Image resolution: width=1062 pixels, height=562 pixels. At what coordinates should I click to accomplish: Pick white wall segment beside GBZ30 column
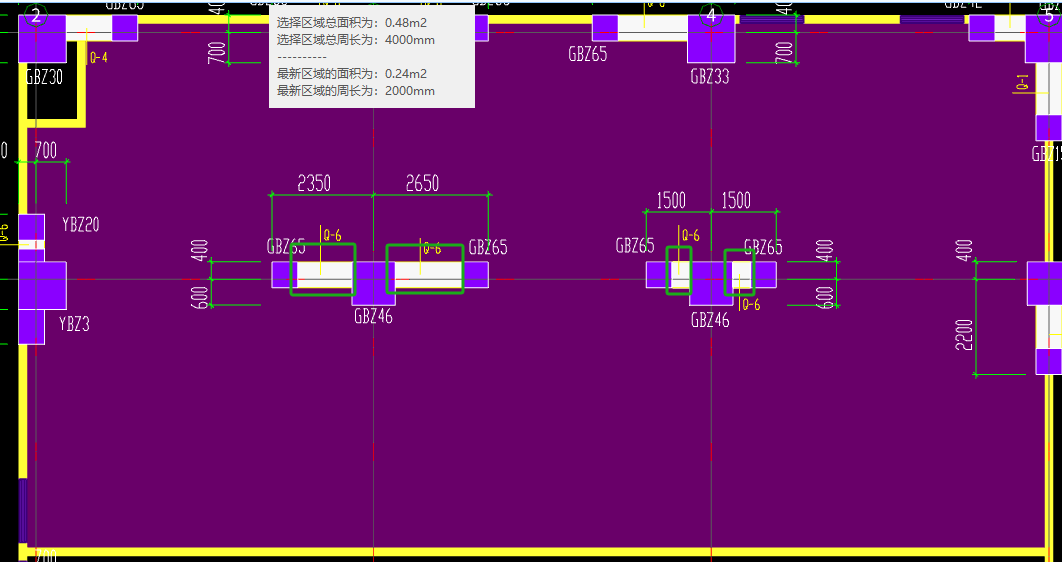(x=89, y=28)
